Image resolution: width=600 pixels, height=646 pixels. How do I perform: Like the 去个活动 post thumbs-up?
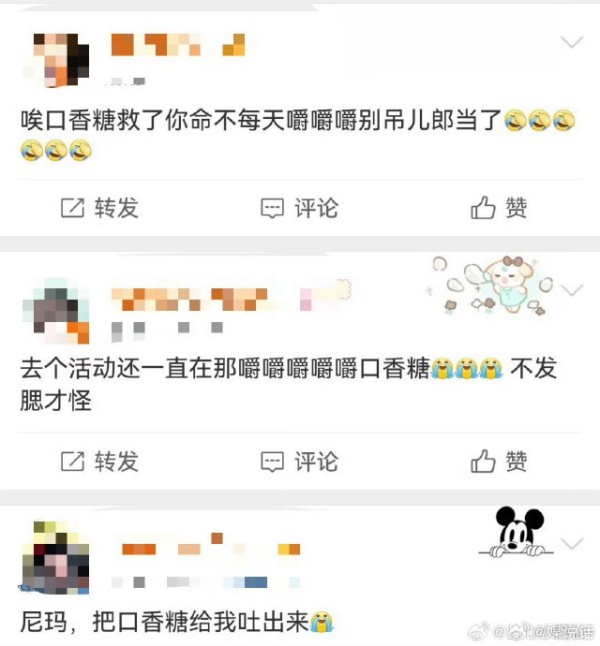[483, 460]
